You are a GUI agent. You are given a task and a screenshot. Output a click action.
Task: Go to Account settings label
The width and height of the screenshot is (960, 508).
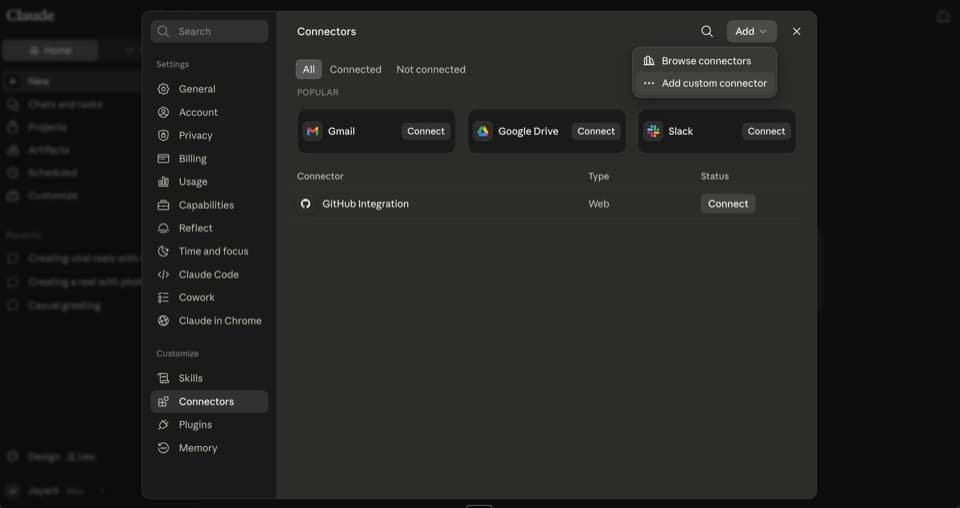pos(198,112)
